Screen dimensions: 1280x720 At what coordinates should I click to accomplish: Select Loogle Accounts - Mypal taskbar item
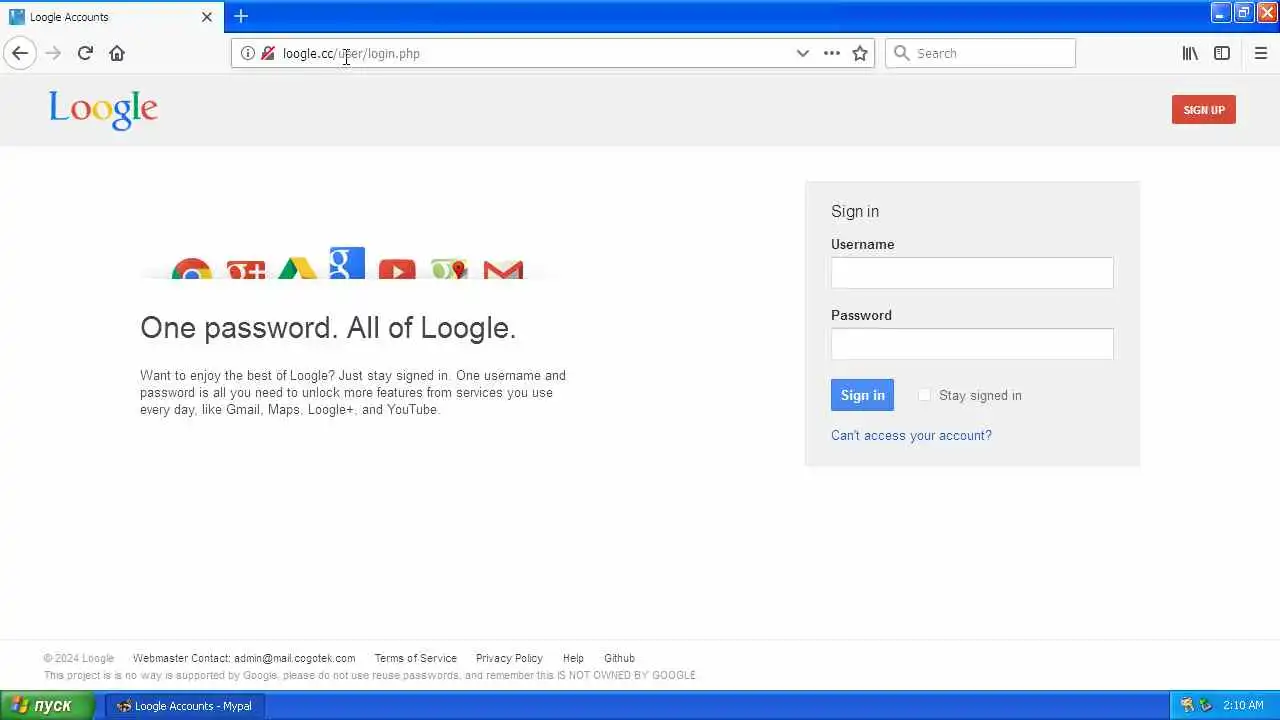(x=184, y=705)
